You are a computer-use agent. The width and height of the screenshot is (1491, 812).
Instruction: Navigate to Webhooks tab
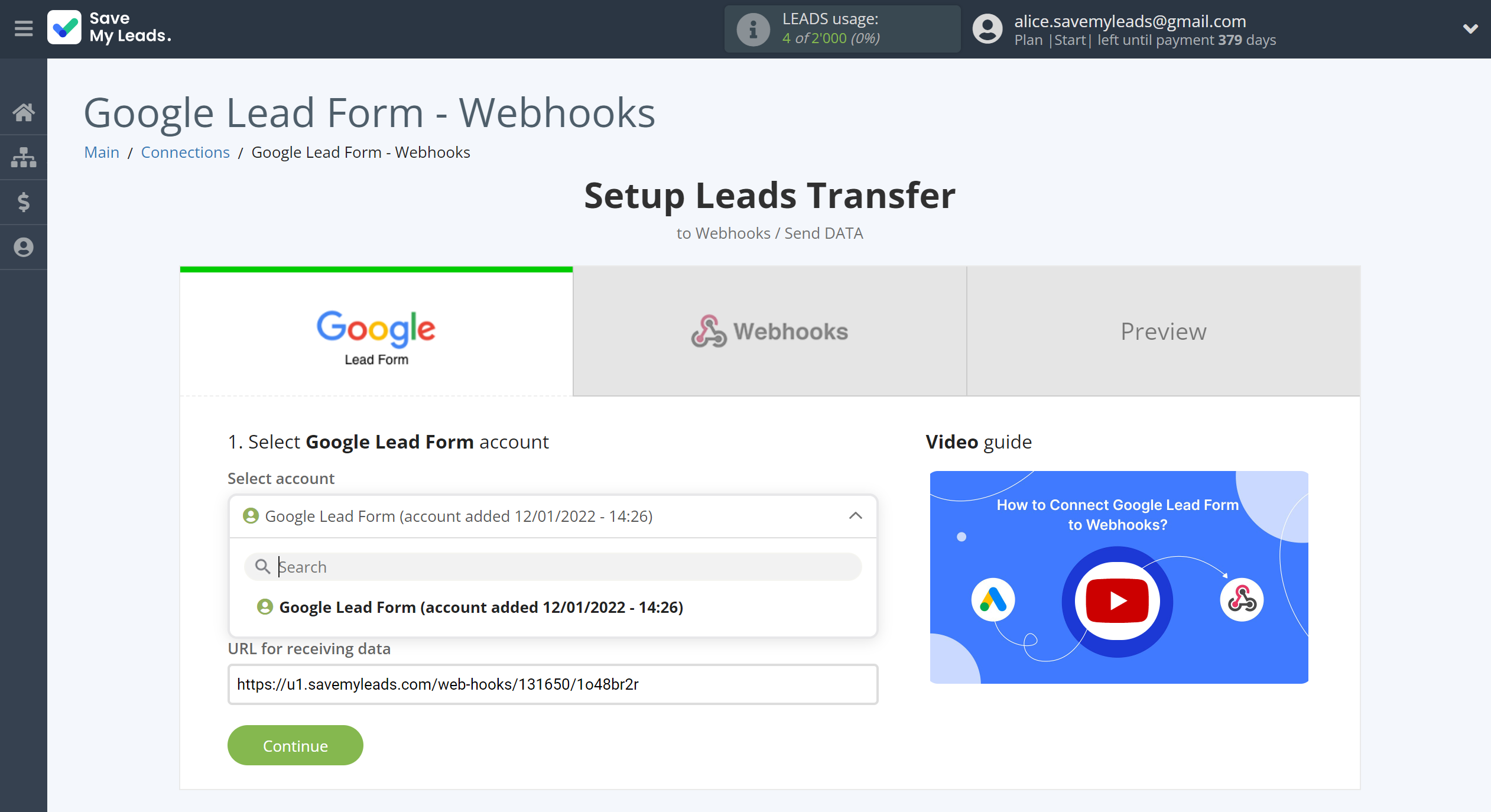tap(769, 330)
